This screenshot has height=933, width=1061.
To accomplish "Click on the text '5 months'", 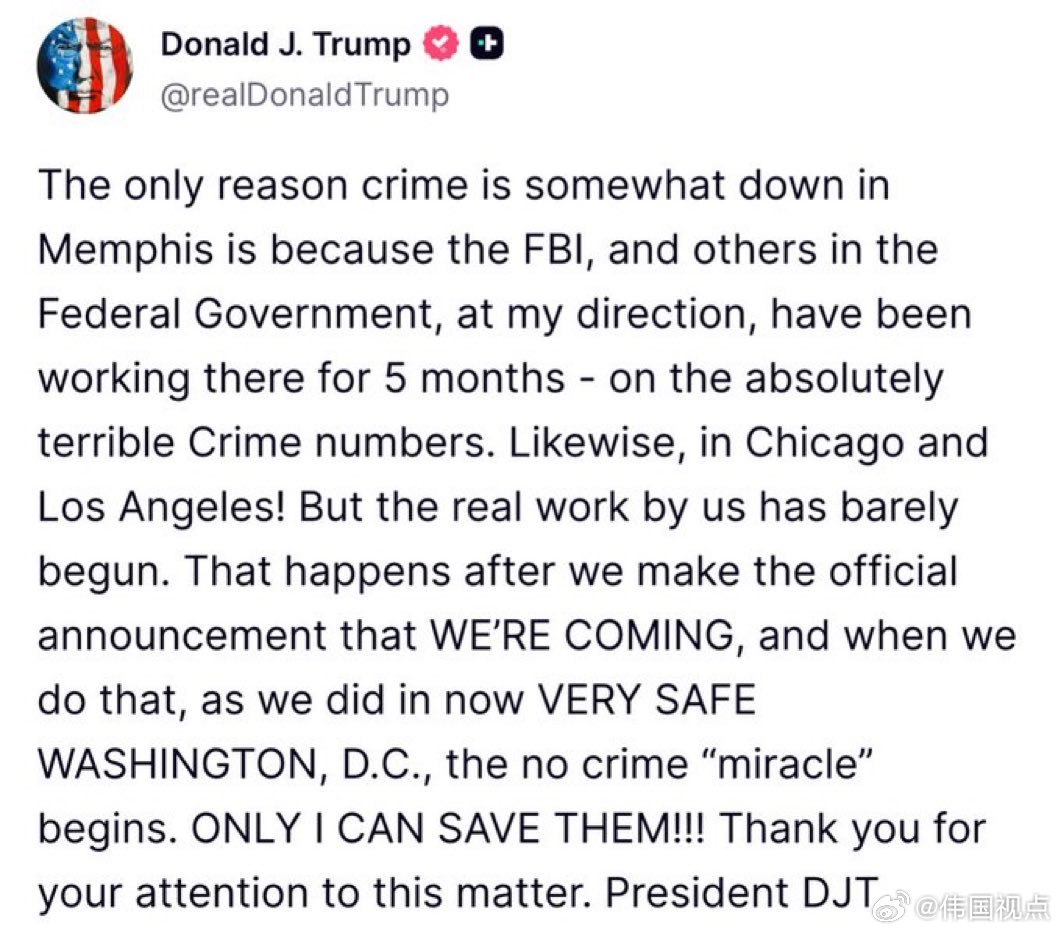I will pyautogui.click(x=475, y=378).
